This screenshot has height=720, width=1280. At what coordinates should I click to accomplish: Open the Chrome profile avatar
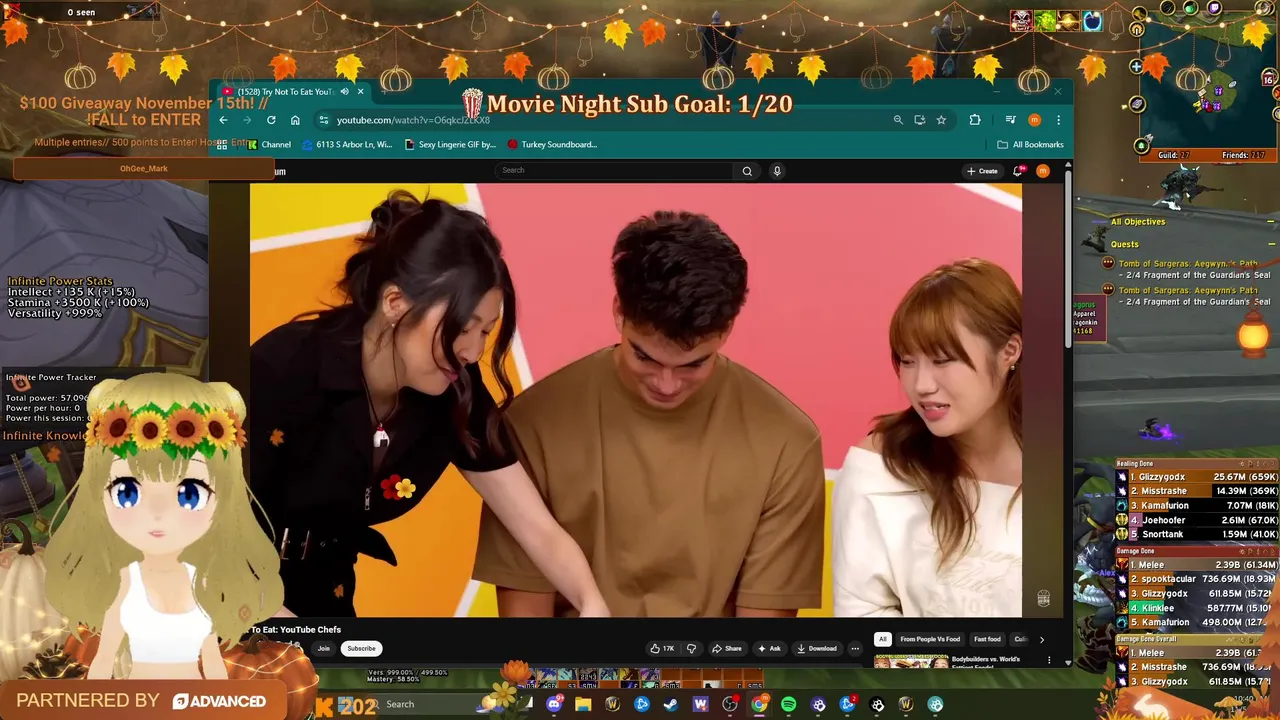[1034, 120]
